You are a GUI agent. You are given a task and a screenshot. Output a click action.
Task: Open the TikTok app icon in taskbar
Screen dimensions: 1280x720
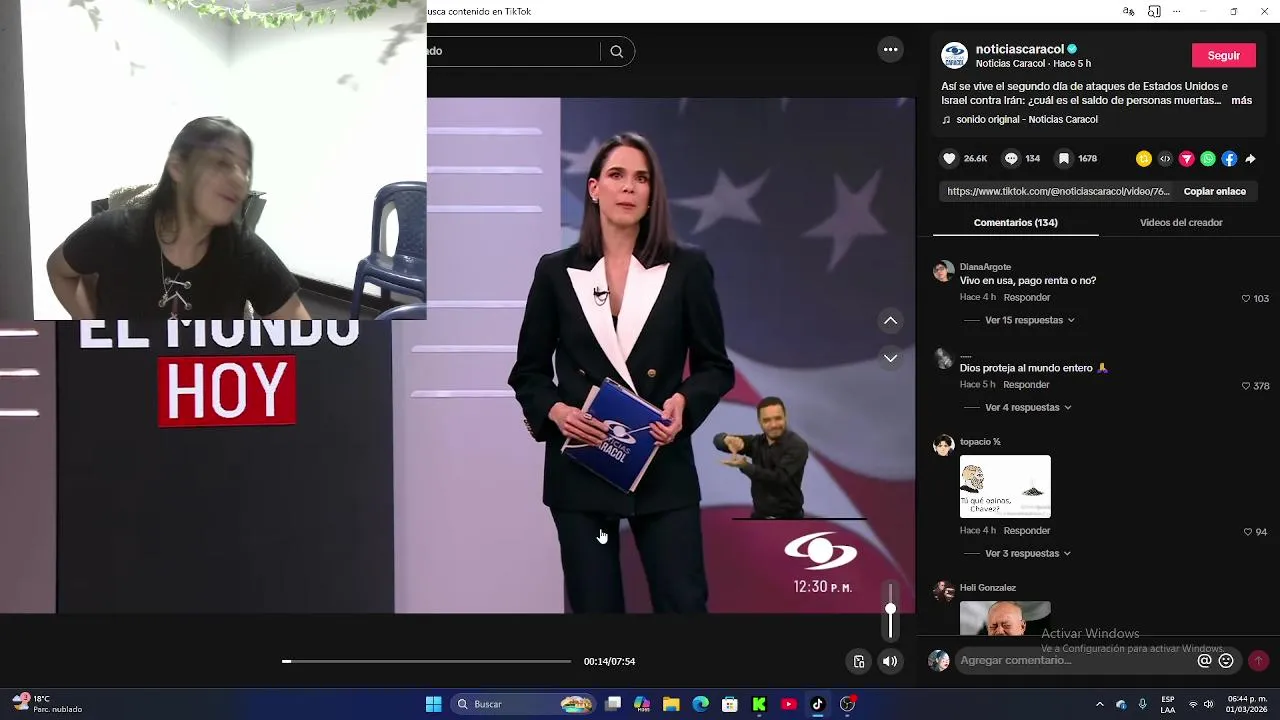coord(817,704)
